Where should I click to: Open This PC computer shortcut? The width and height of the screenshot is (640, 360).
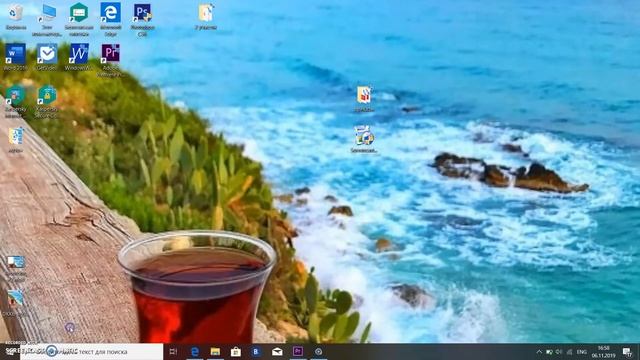(47, 13)
